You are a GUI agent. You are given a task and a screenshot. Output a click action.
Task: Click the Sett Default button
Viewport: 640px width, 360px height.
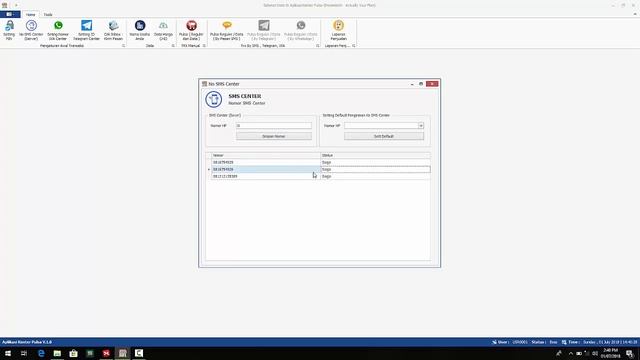point(384,136)
